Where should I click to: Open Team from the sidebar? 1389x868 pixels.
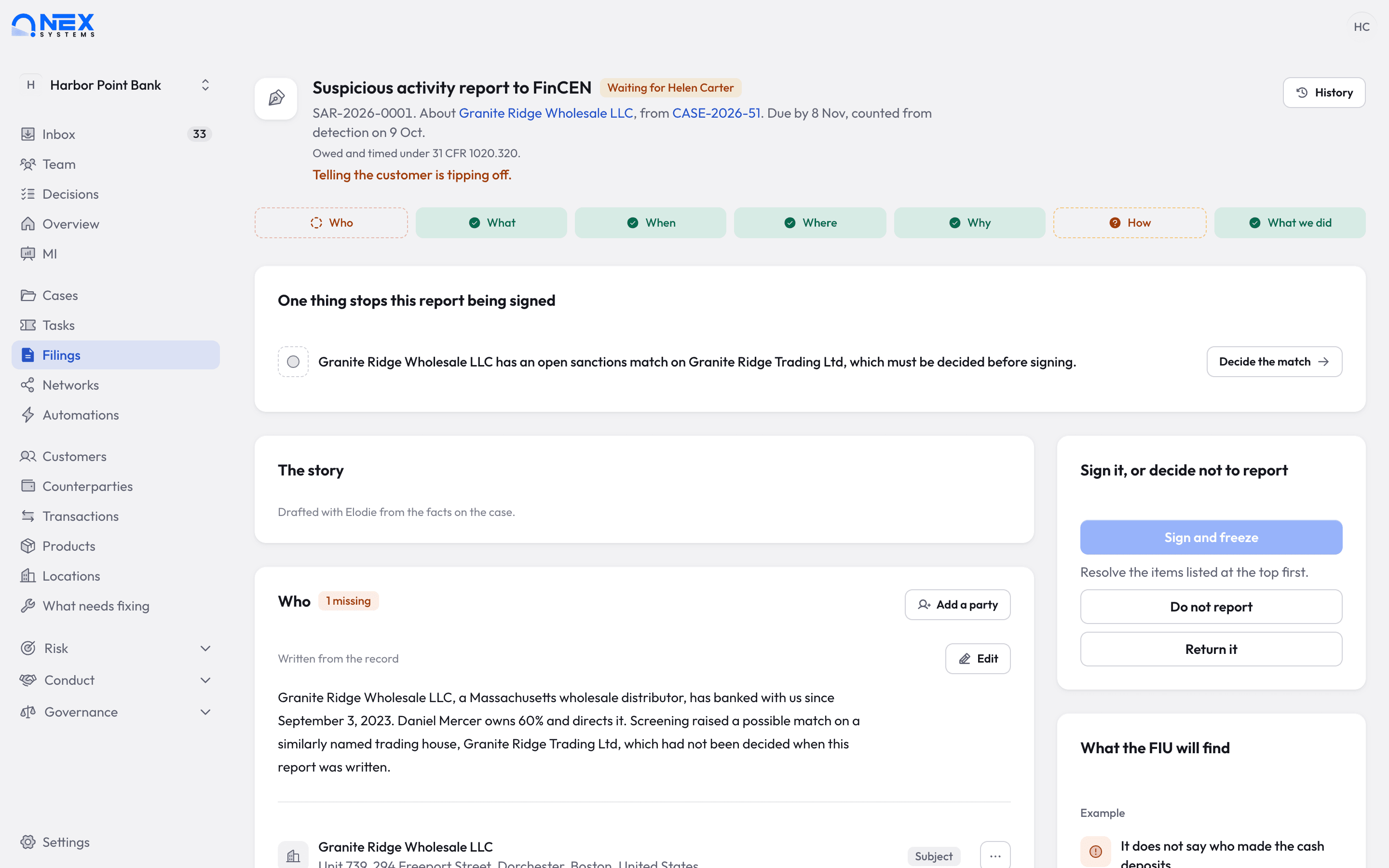[x=115, y=164]
